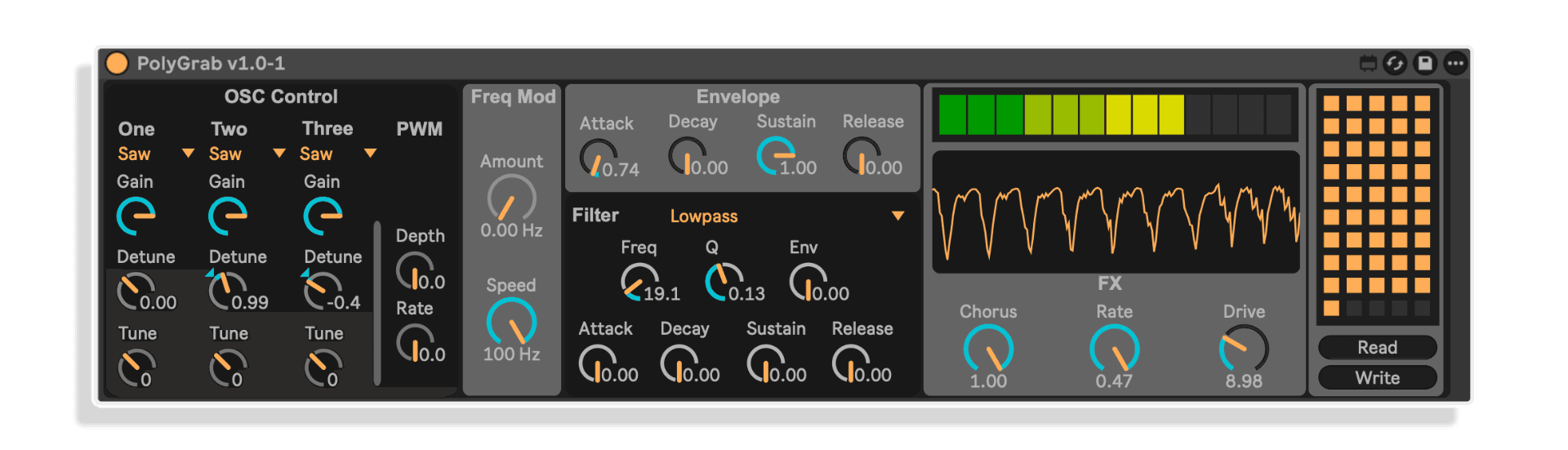Click the Filter section Attack knob
This screenshot has height=450, width=1568.
point(599,364)
